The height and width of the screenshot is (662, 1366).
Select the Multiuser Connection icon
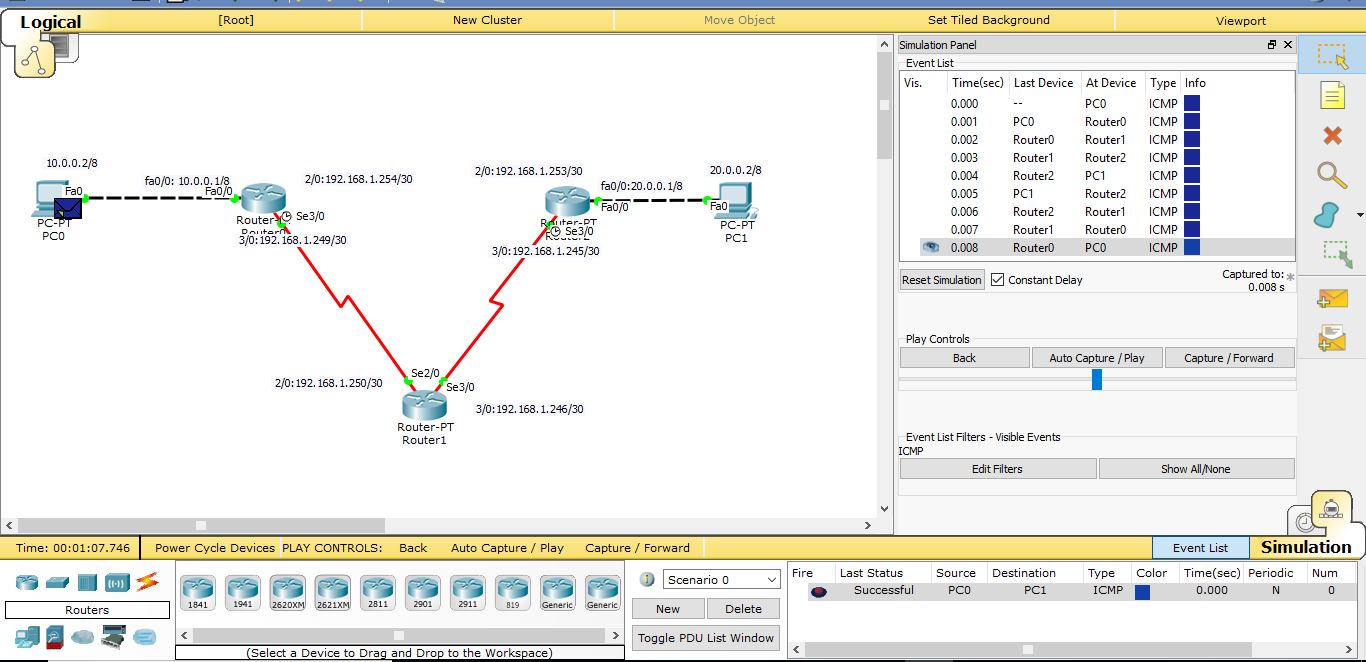tap(145, 636)
